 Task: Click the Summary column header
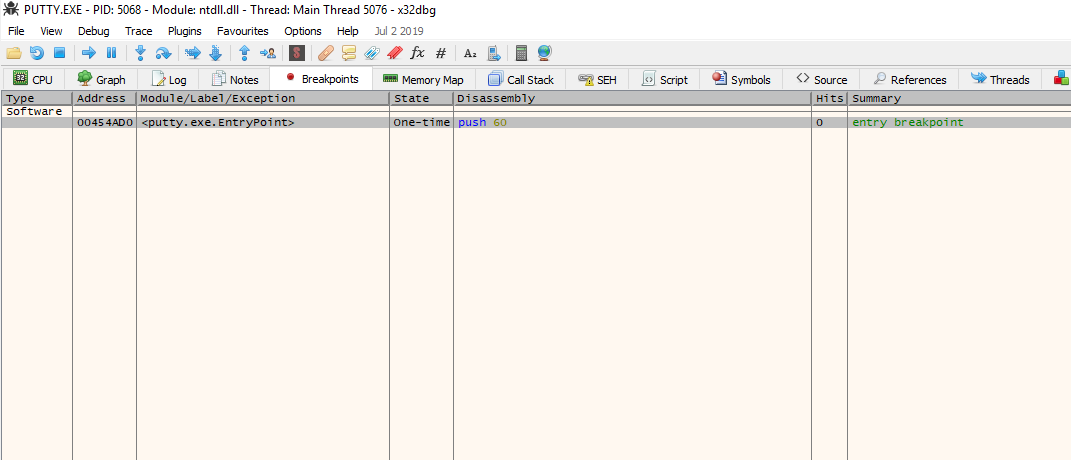point(959,98)
